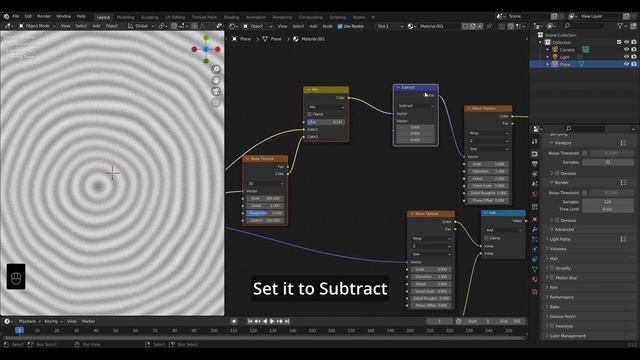This screenshot has height=360, width=640.
Task: Click the current frame marker on timeline
Action: tap(19, 330)
